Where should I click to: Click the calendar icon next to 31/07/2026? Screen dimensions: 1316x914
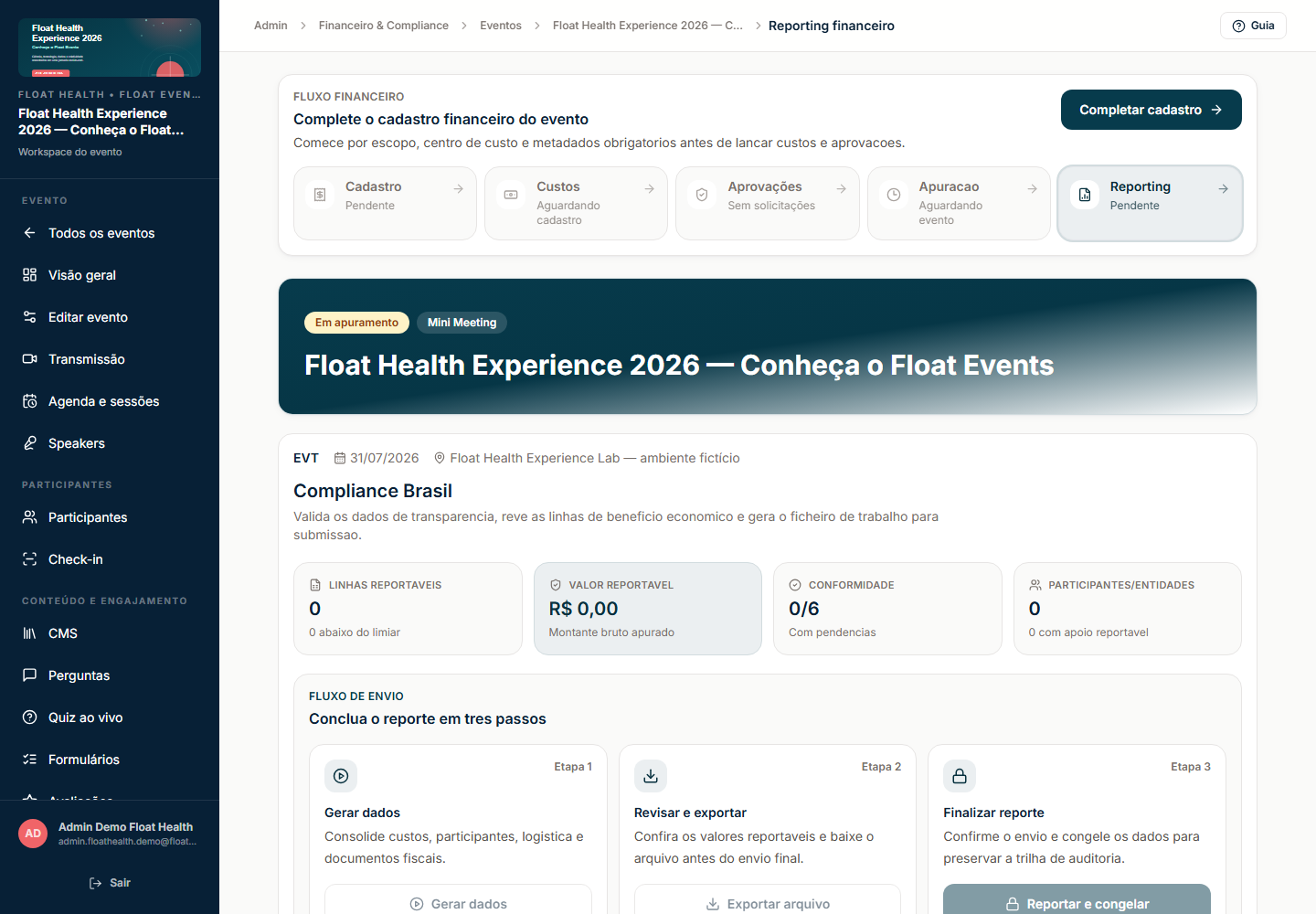click(x=340, y=458)
